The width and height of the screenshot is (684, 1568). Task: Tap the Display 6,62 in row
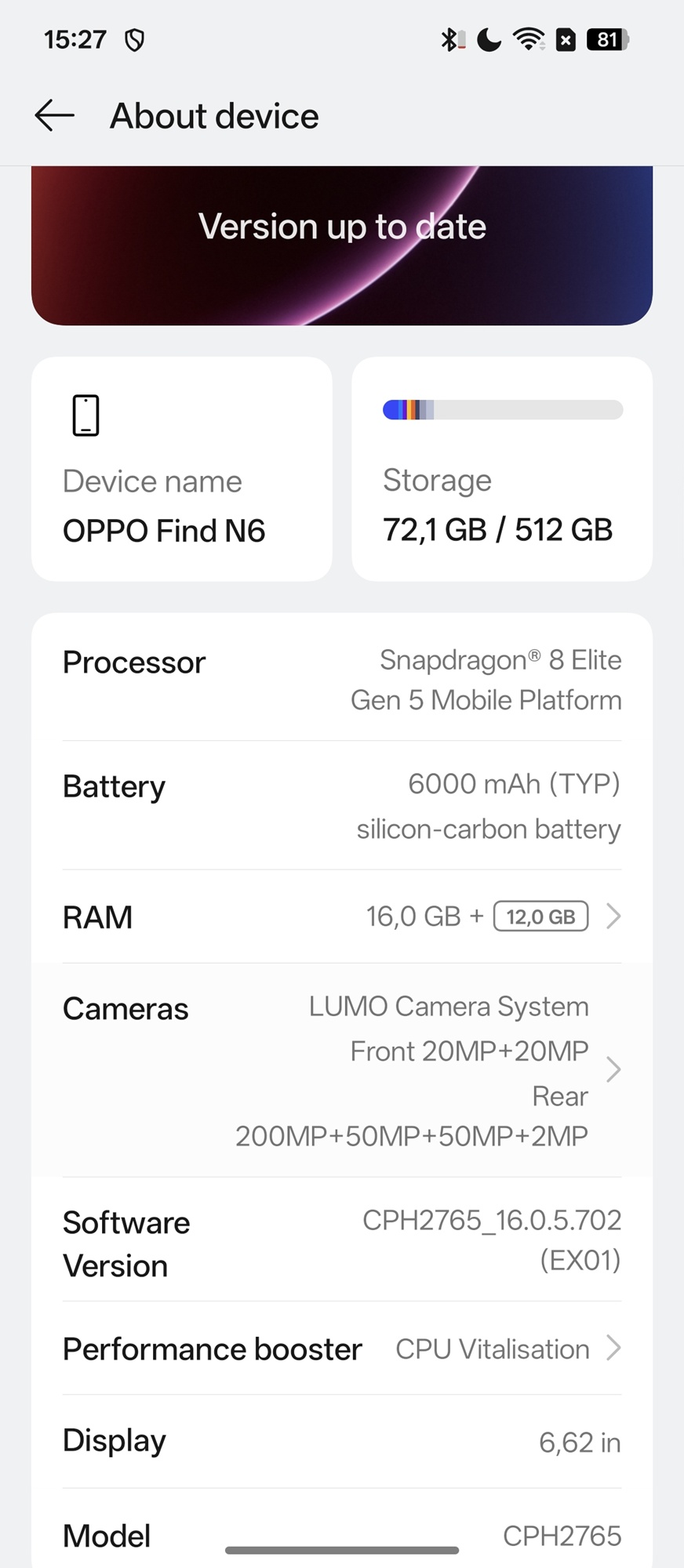(x=342, y=1441)
